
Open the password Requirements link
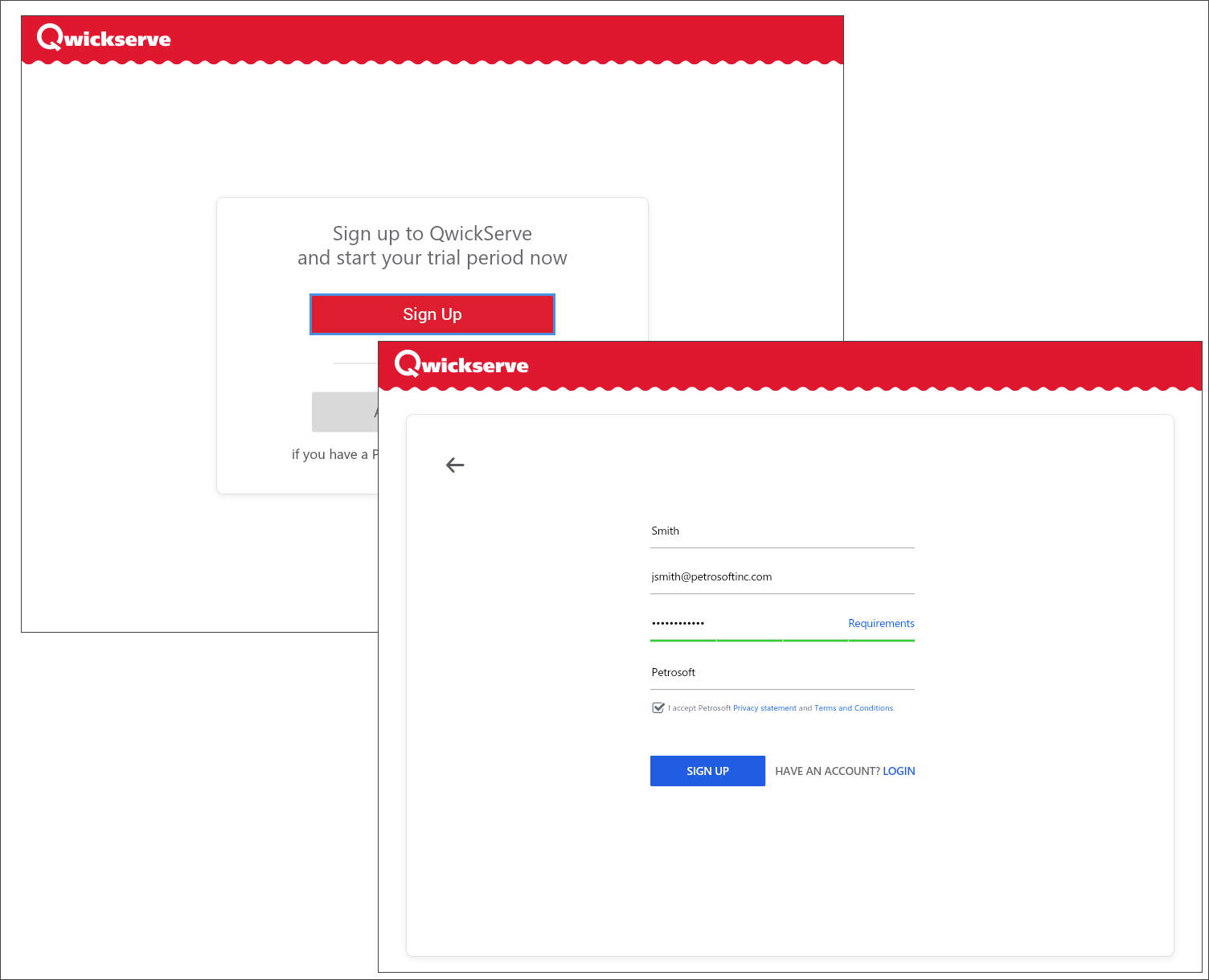click(881, 623)
